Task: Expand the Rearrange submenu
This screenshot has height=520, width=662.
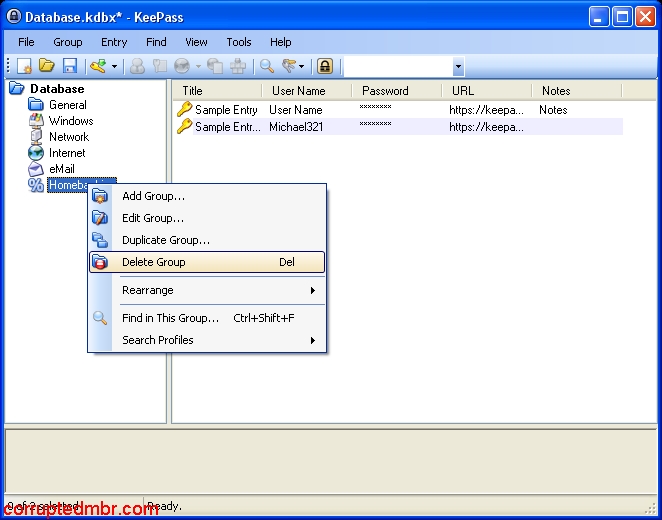Action: [x=207, y=290]
